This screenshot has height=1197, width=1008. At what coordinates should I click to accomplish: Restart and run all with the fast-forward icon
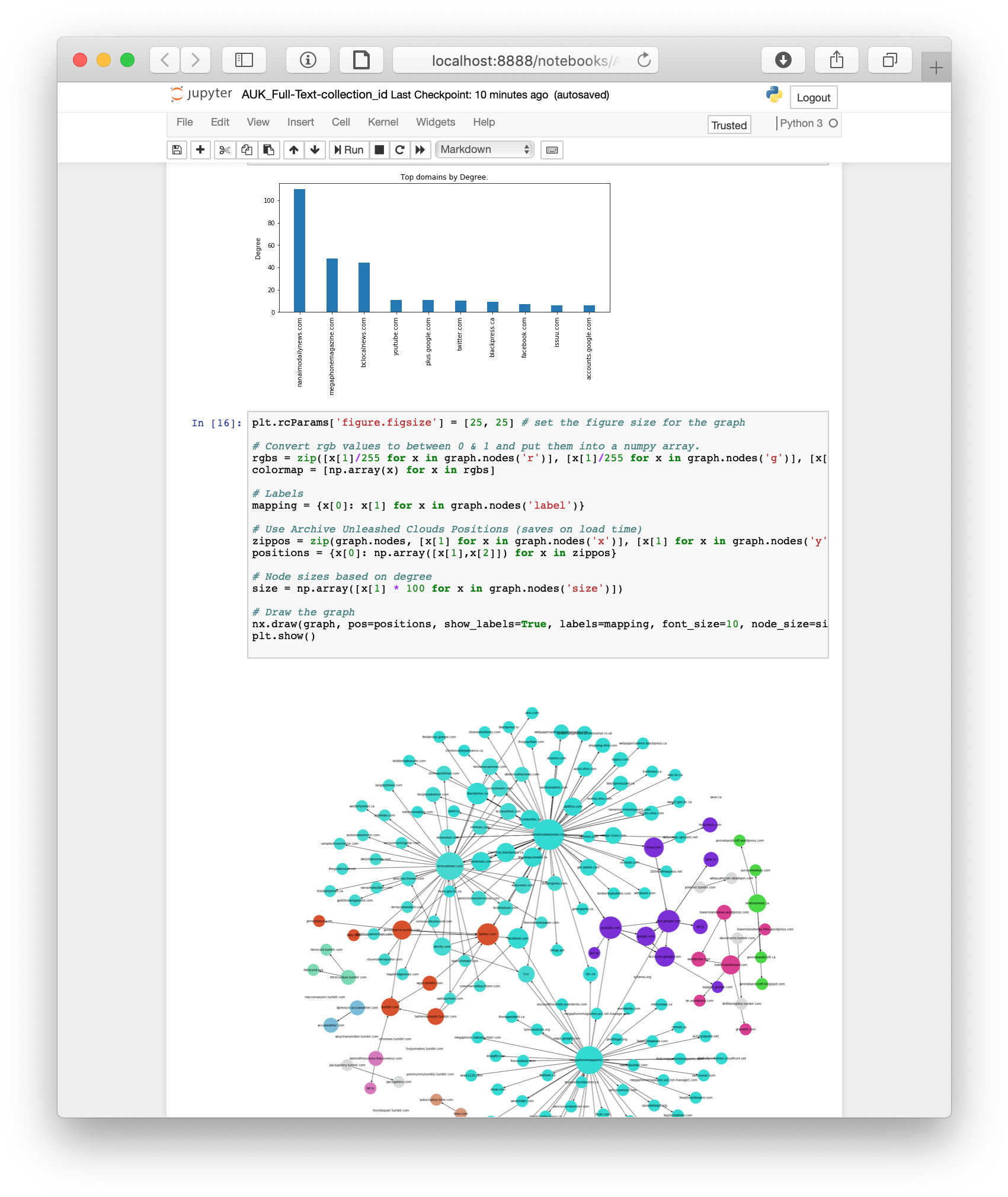[x=420, y=150]
